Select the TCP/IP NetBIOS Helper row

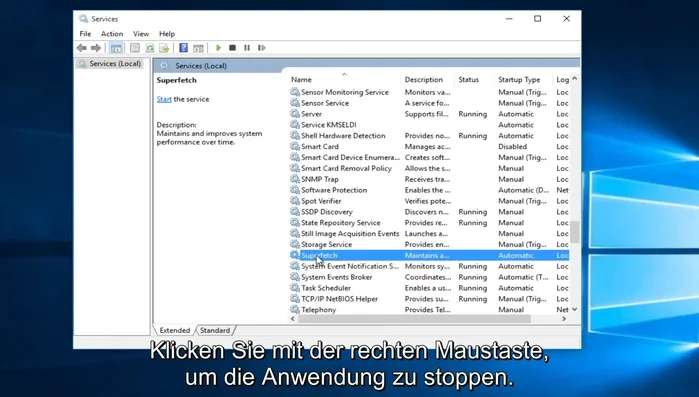(x=428, y=299)
